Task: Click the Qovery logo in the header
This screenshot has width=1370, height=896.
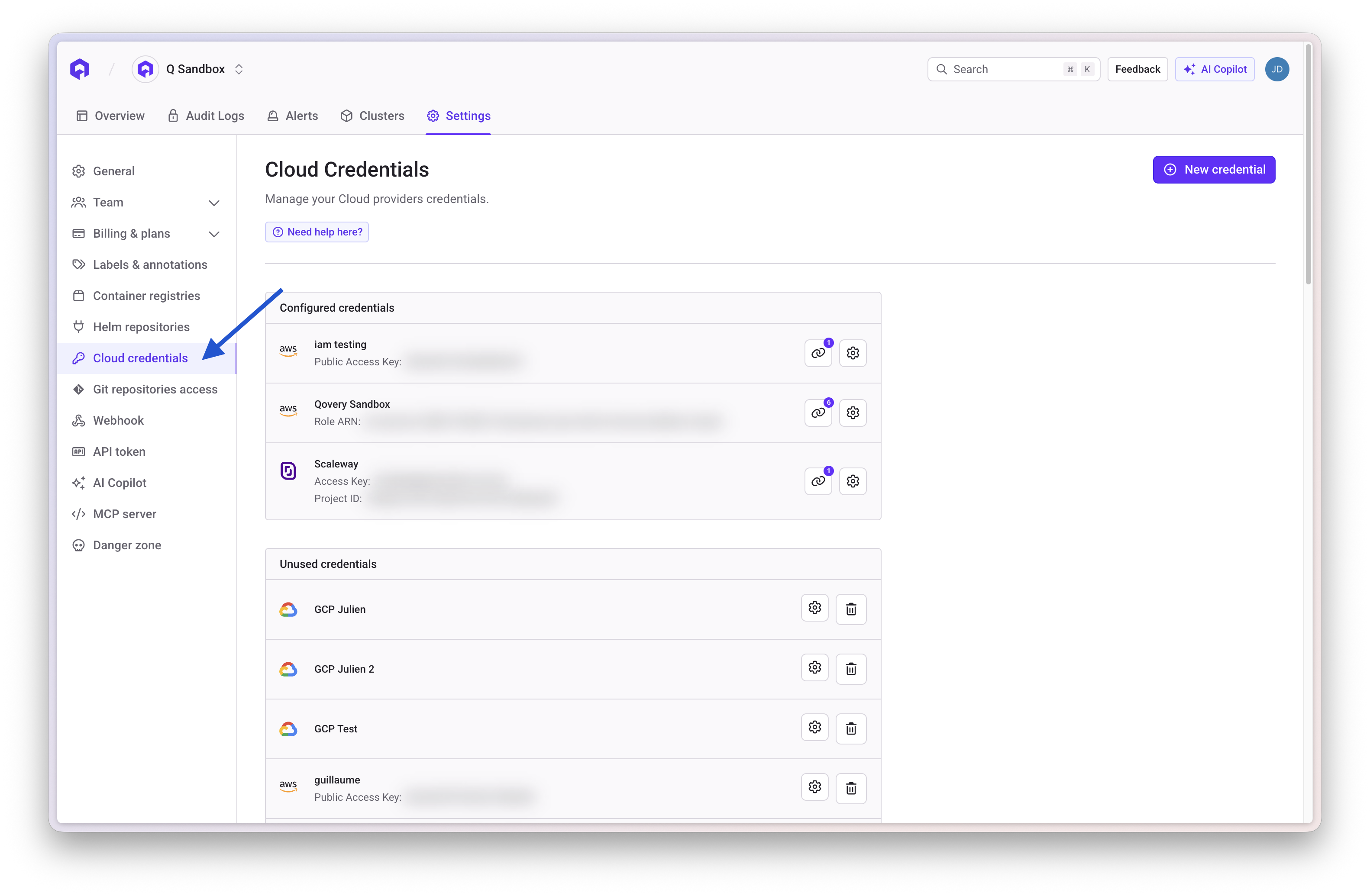Action: [x=80, y=69]
